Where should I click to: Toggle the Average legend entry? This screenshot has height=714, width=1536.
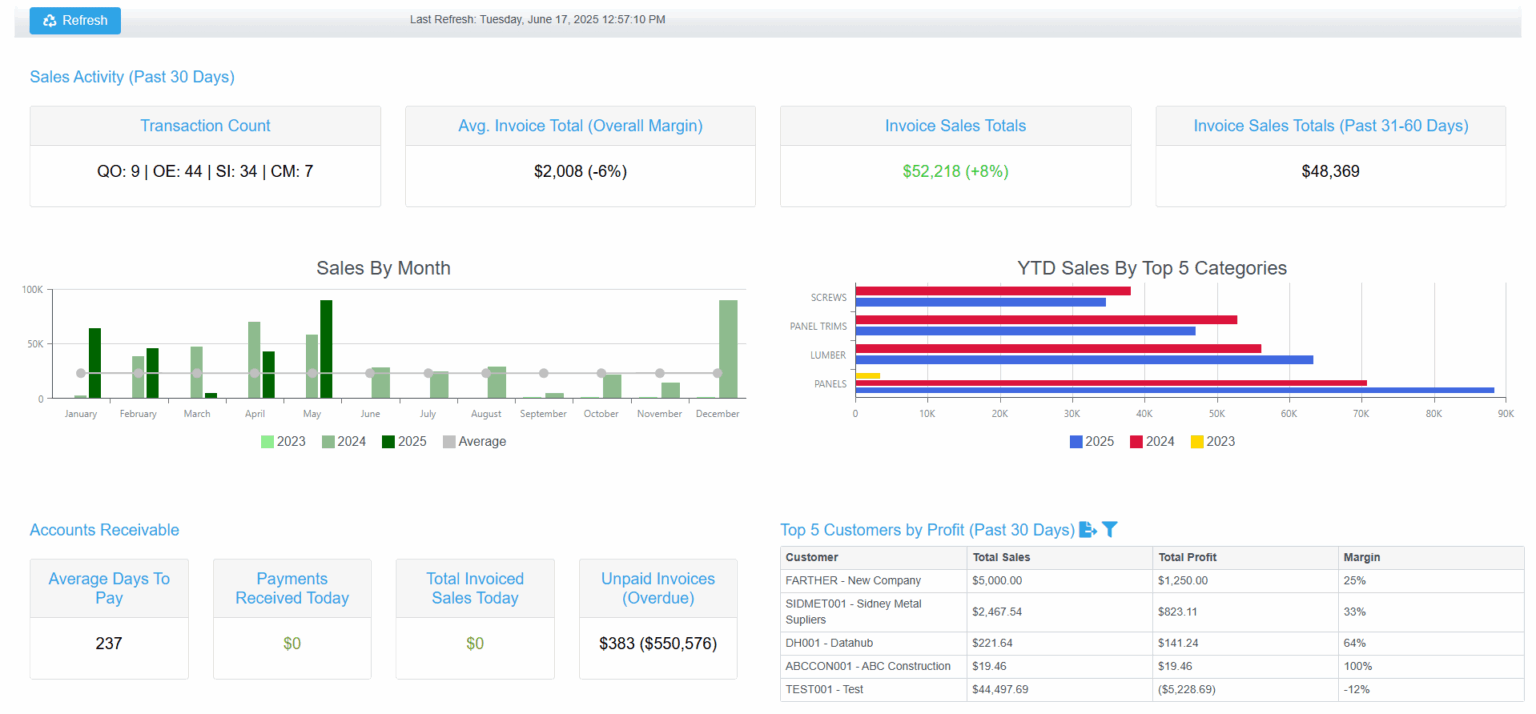pos(476,440)
